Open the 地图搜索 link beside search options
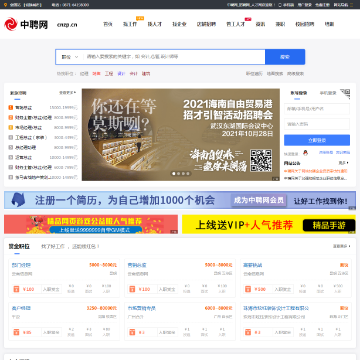The height and width of the screenshot is (360, 360). pos(275,74)
